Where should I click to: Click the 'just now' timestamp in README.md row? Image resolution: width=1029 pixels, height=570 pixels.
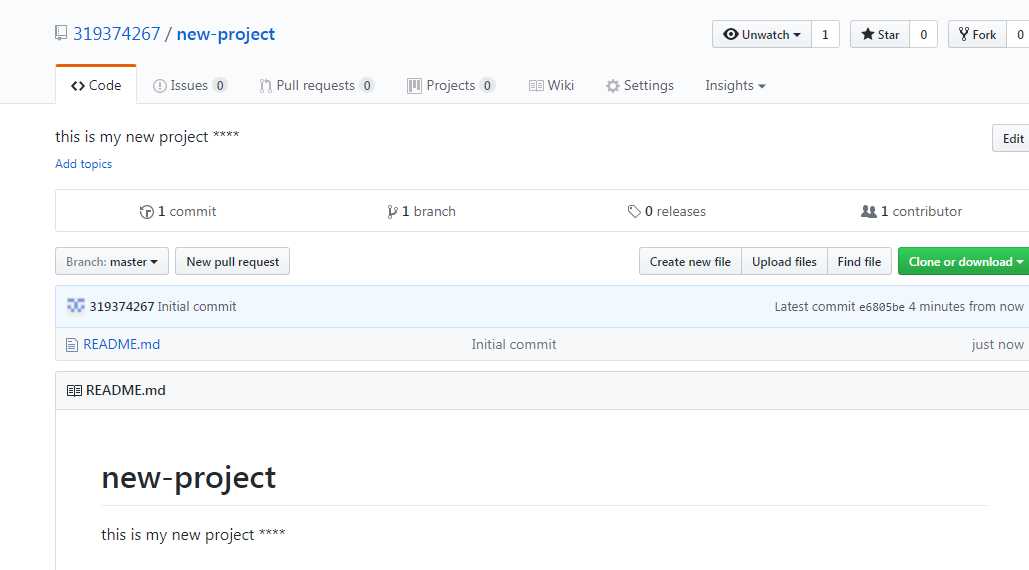click(x=998, y=344)
